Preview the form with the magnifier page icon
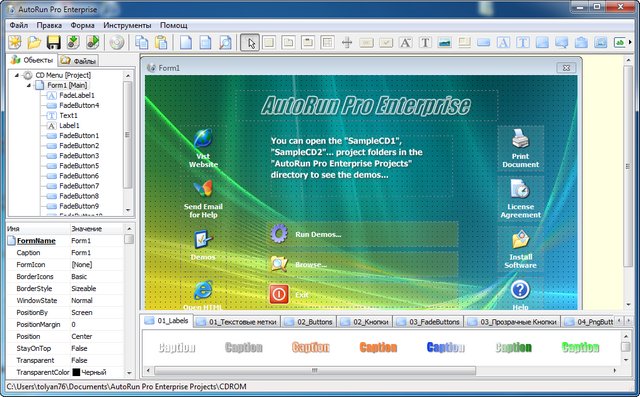Screen dimensions: 640x397 pos(225,42)
